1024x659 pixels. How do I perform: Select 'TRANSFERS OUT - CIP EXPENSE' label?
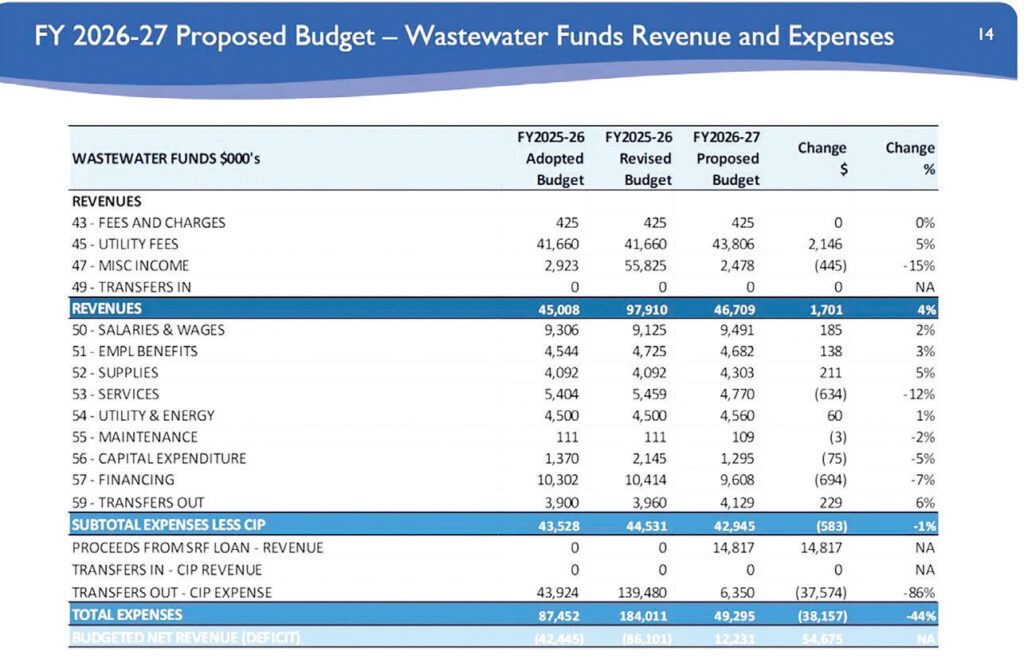pyautogui.click(x=172, y=593)
